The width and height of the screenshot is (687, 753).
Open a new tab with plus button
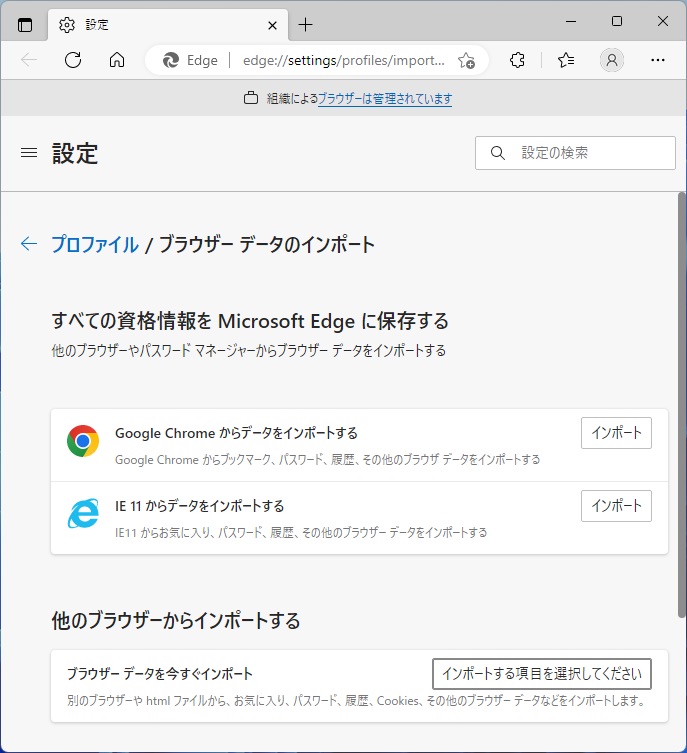click(305, 24)
